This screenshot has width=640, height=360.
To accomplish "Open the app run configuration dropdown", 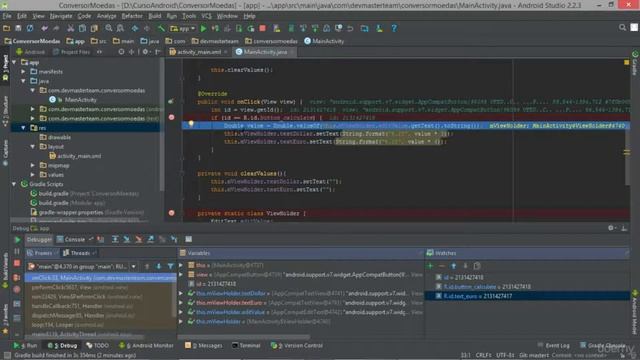I will click(x=182, y=28).
